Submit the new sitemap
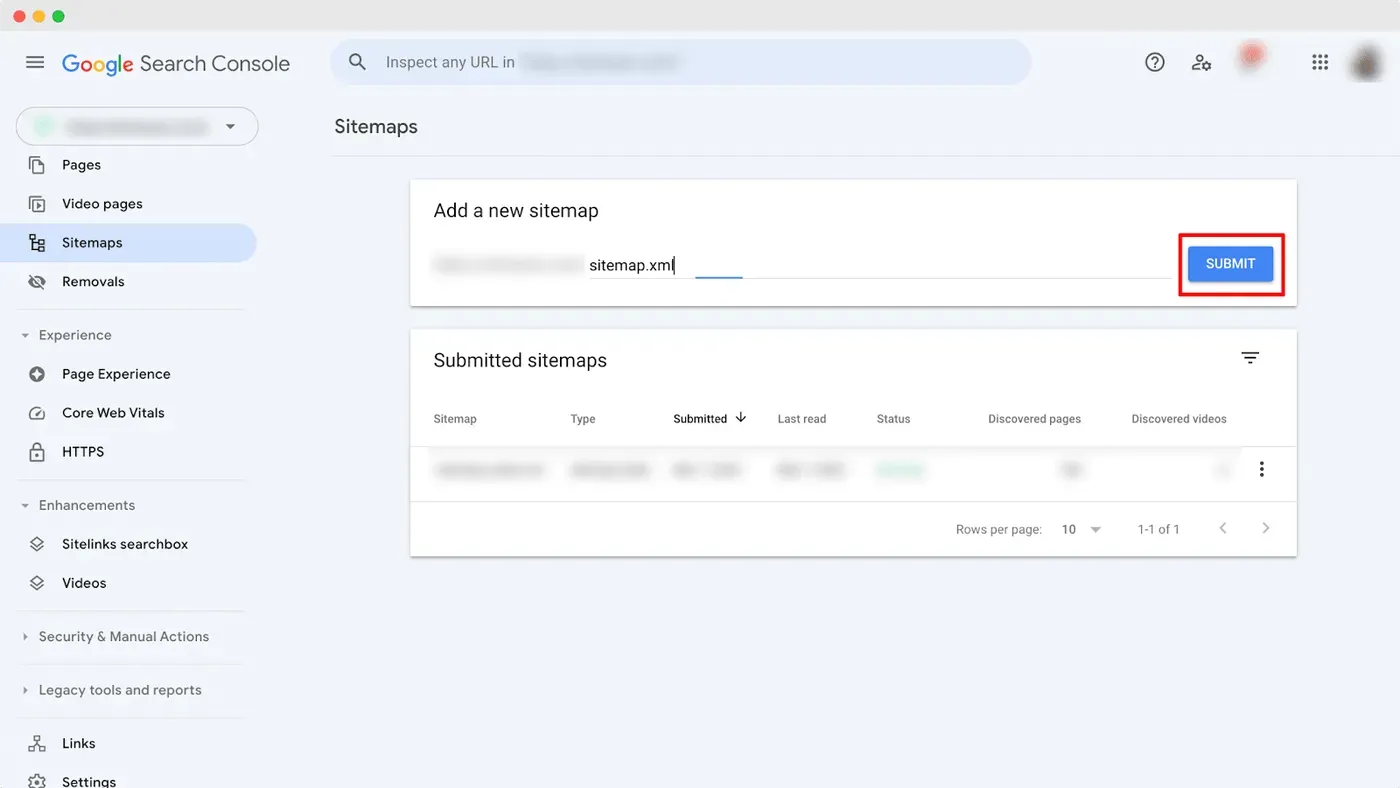 pos(1230,264)
